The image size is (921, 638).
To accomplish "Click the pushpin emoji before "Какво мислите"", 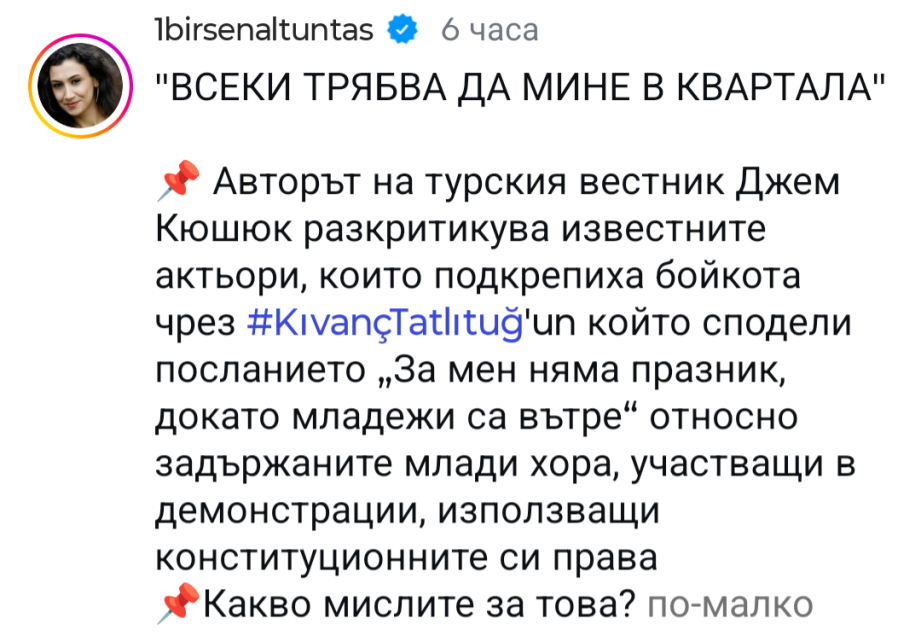I will point(179,603).
